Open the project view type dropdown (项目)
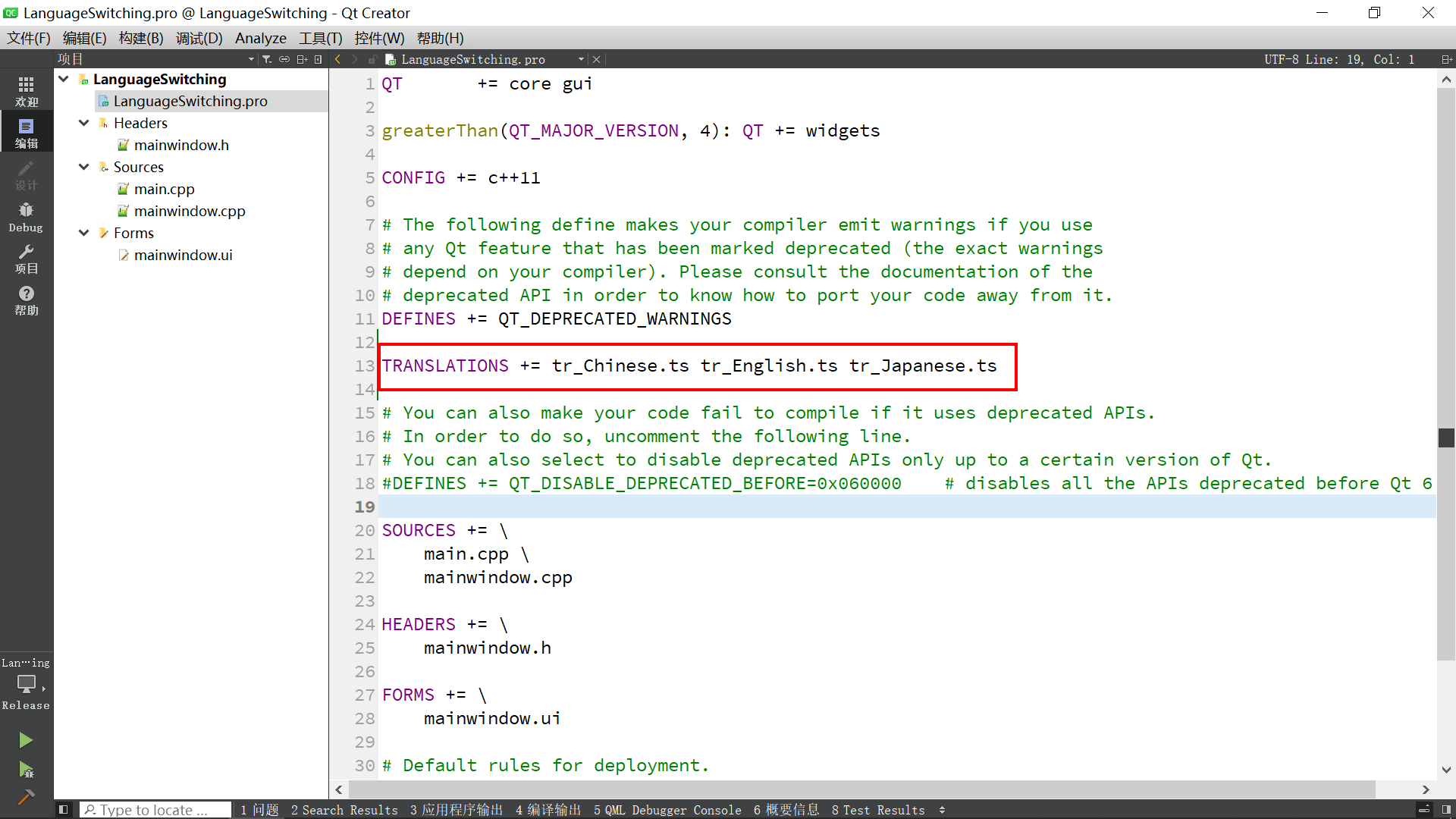1456x819 pixels. point(155,59)
